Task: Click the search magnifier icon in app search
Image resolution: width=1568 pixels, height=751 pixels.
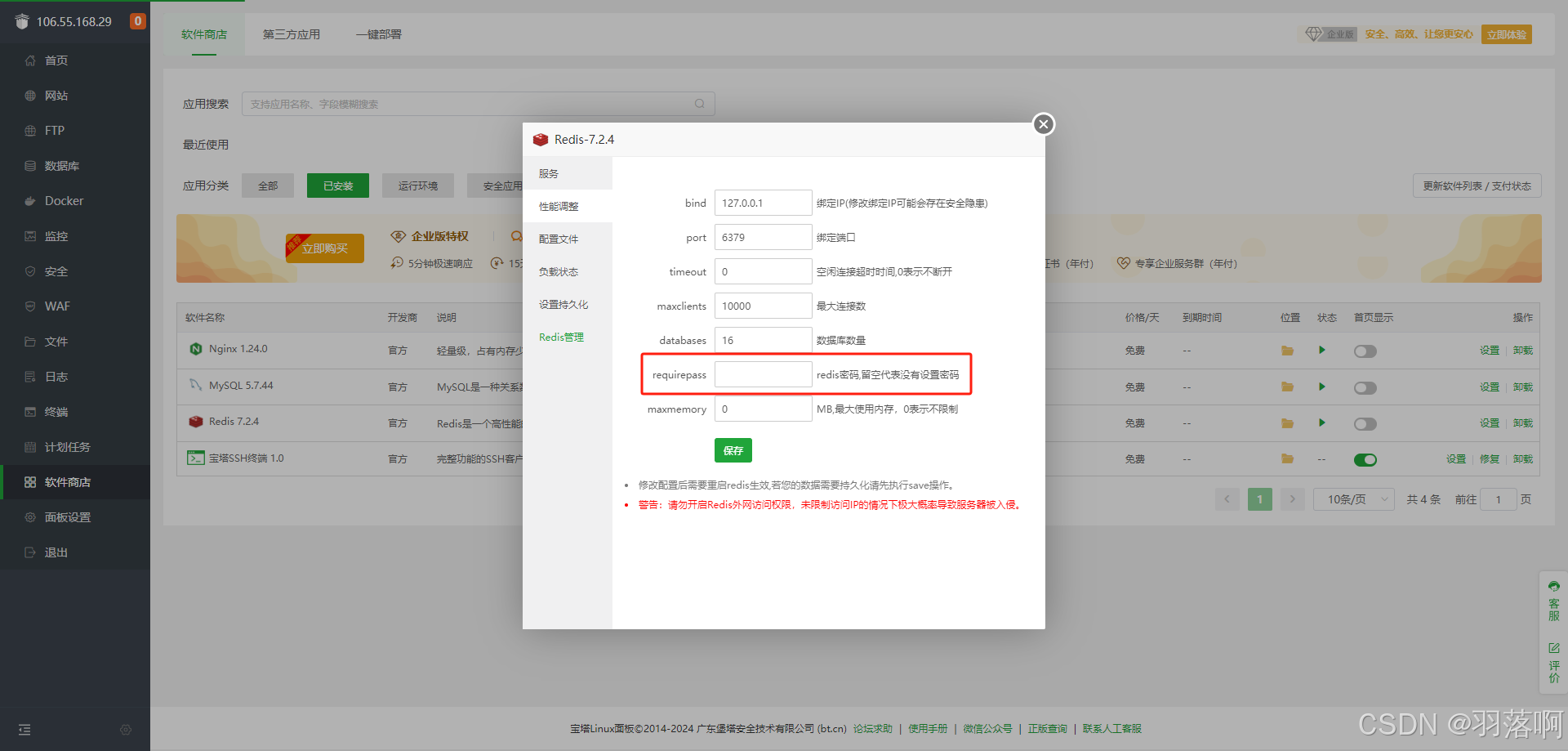Action: 700,104
